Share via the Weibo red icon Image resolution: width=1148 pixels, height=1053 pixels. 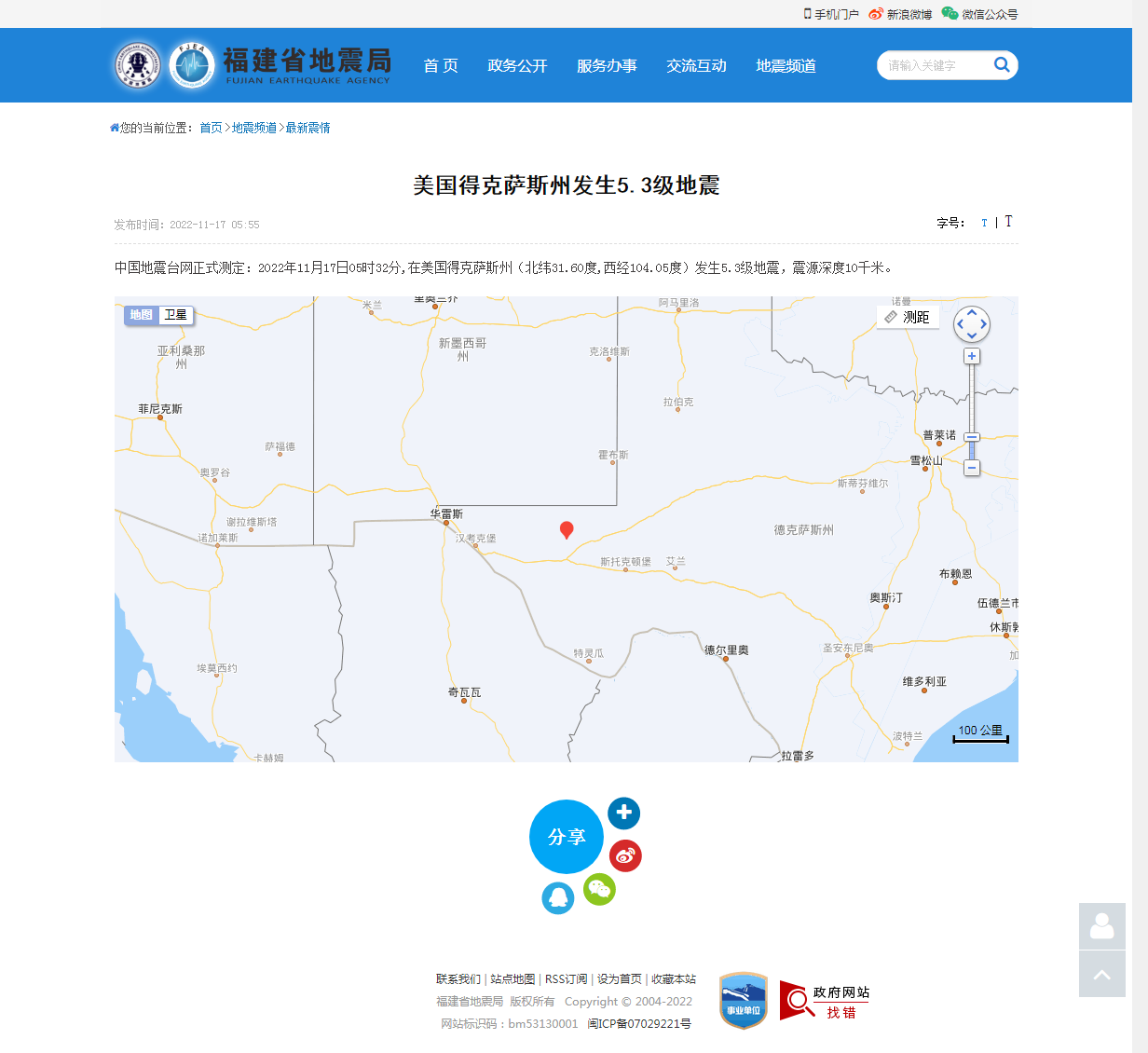[625, 855]
